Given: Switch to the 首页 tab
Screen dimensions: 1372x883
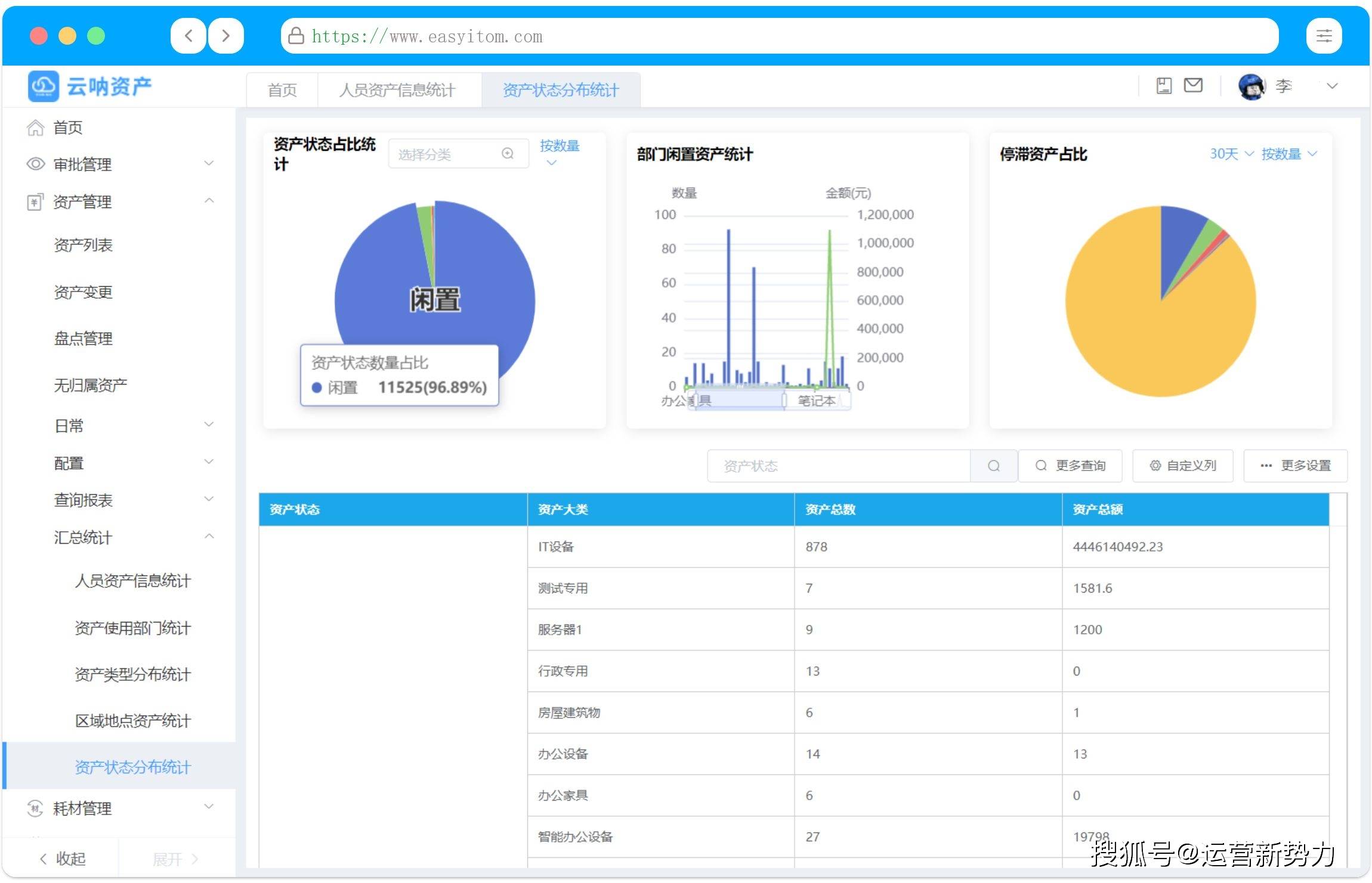Looking at the screenshot, I should click(x=282, y=90).
